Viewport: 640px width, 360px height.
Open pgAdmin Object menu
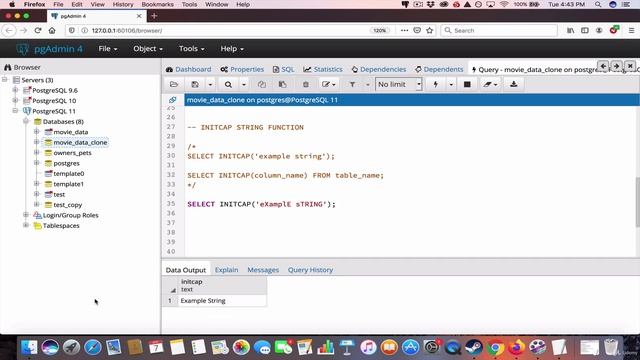point(148,49)
